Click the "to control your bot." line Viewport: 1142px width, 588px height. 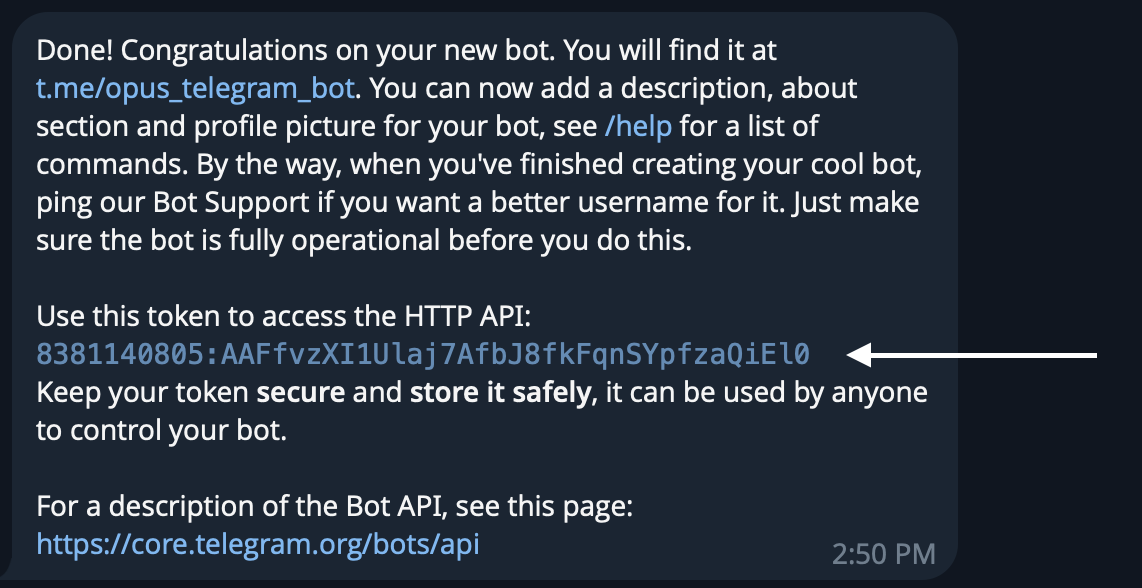click(161, 431)
